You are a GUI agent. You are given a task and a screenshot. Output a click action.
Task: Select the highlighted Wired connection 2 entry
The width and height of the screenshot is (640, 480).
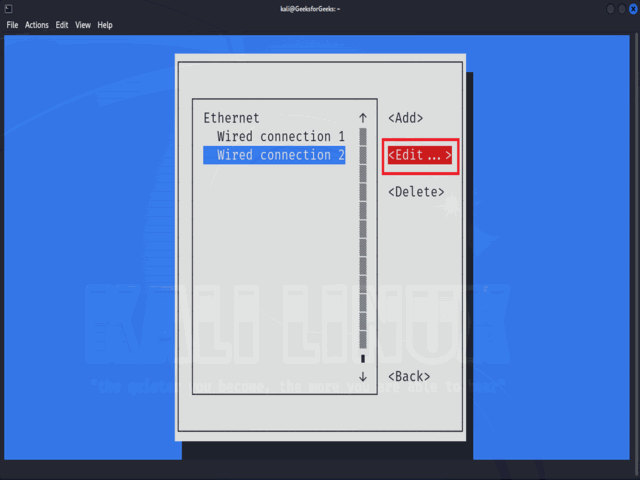[x=274, y=155]
